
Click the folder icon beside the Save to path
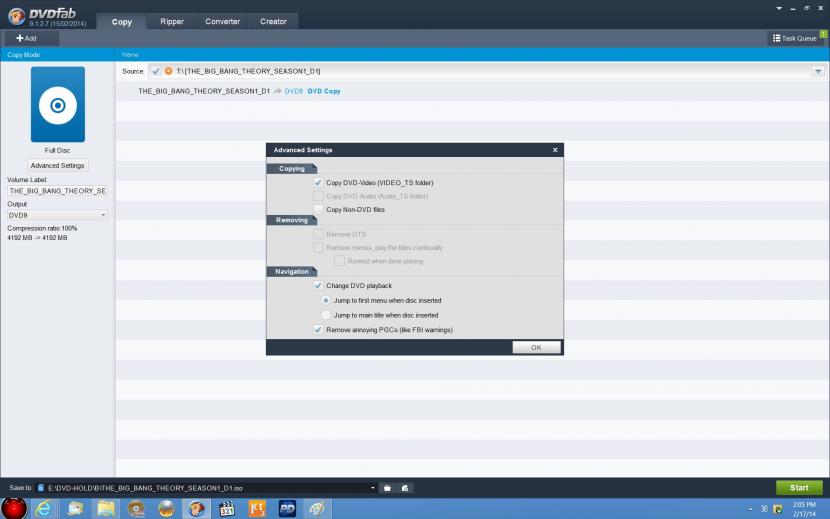387,488
